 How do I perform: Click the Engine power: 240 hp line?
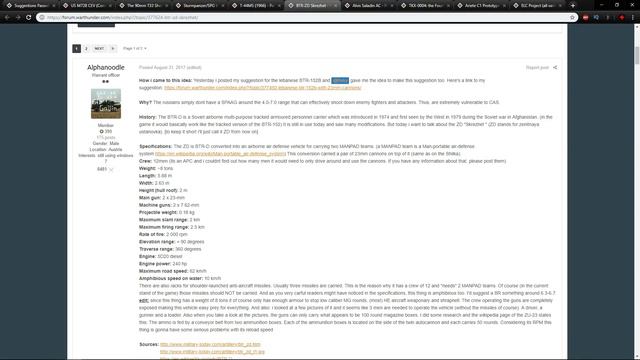tap(163, 264)
